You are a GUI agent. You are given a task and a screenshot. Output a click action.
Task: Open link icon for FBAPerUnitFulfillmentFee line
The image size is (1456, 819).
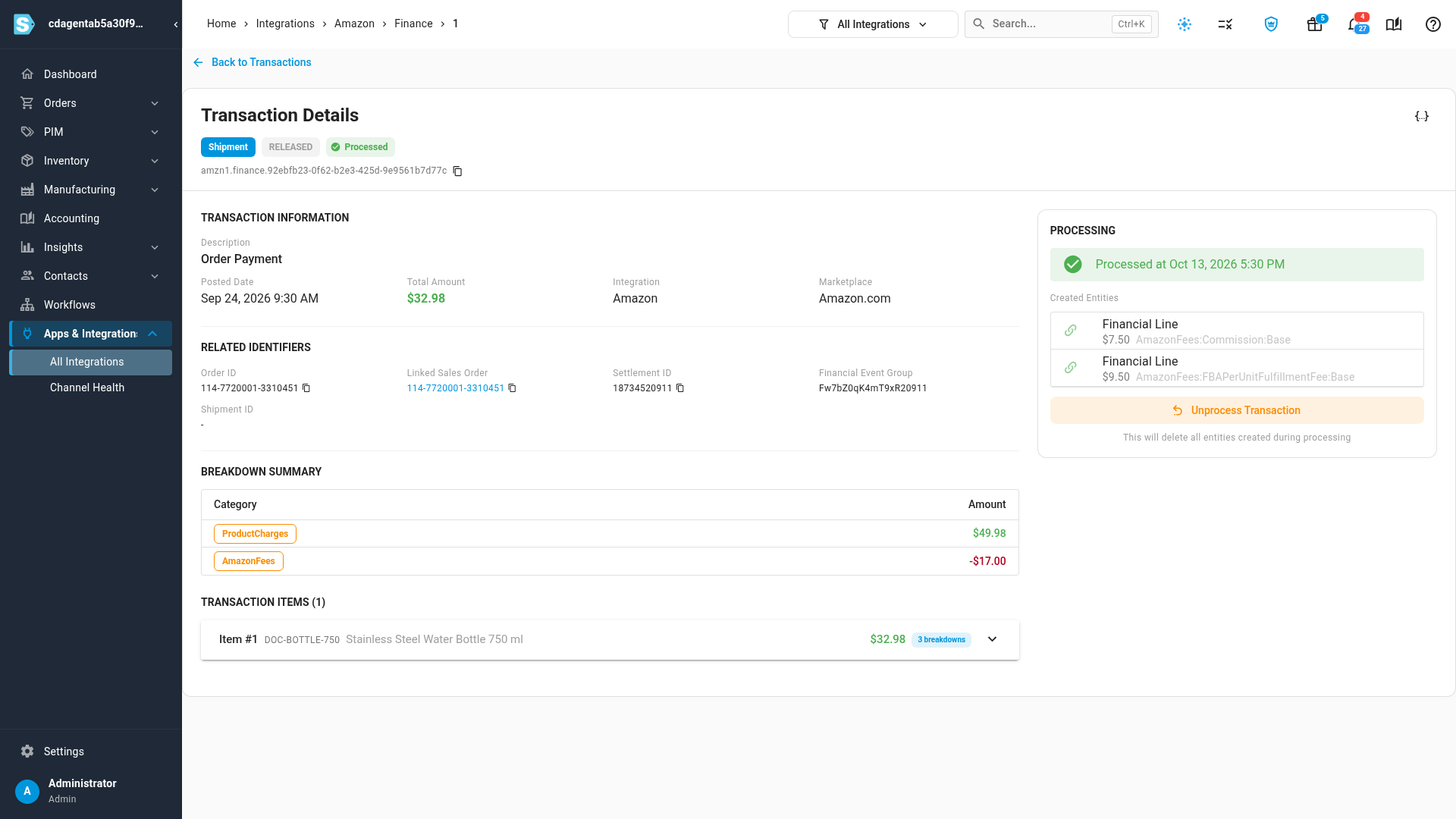pyautogui.click(x=1071, y=368)
